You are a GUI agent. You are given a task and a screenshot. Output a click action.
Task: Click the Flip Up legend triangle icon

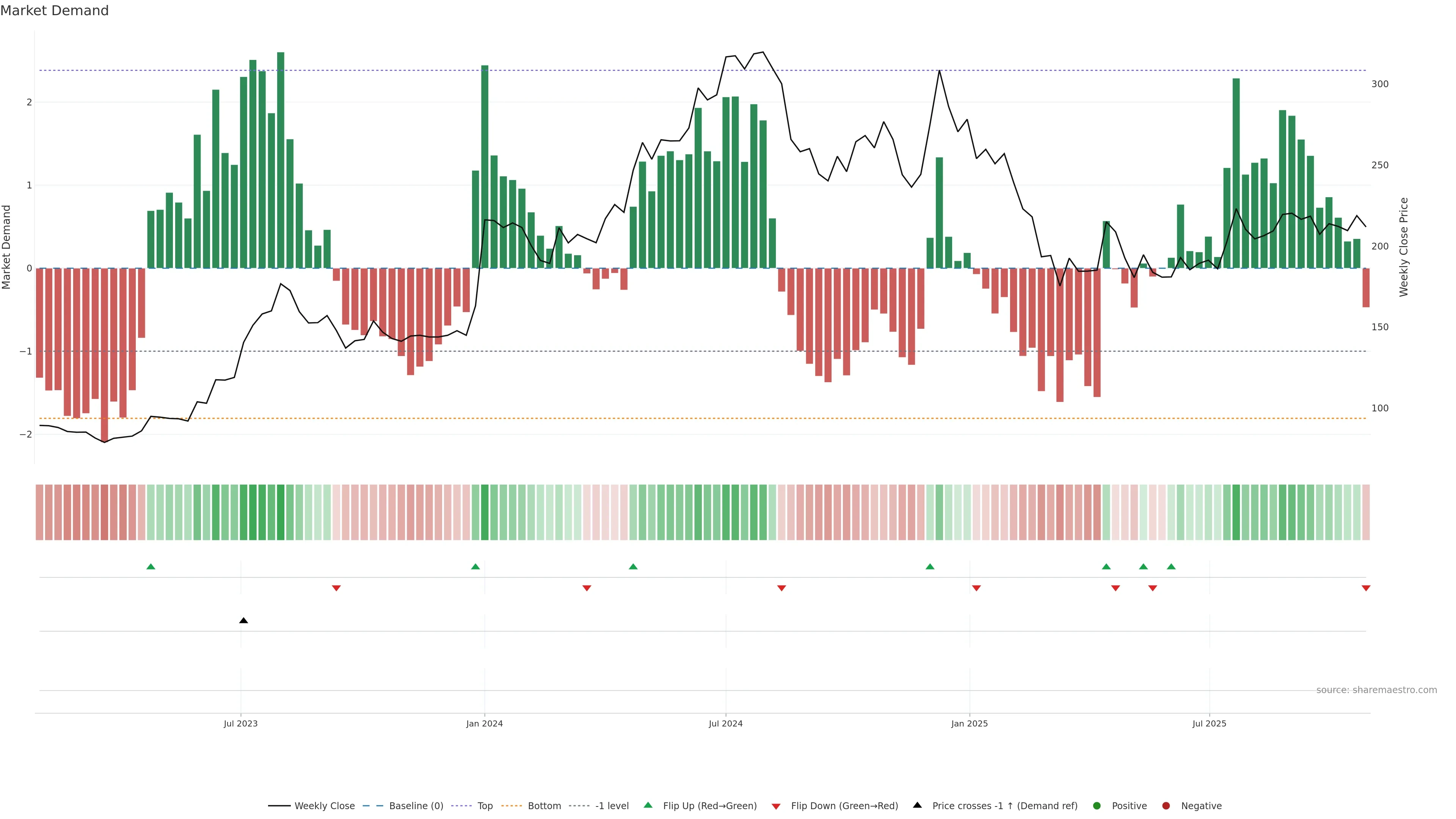coord(648,805)
